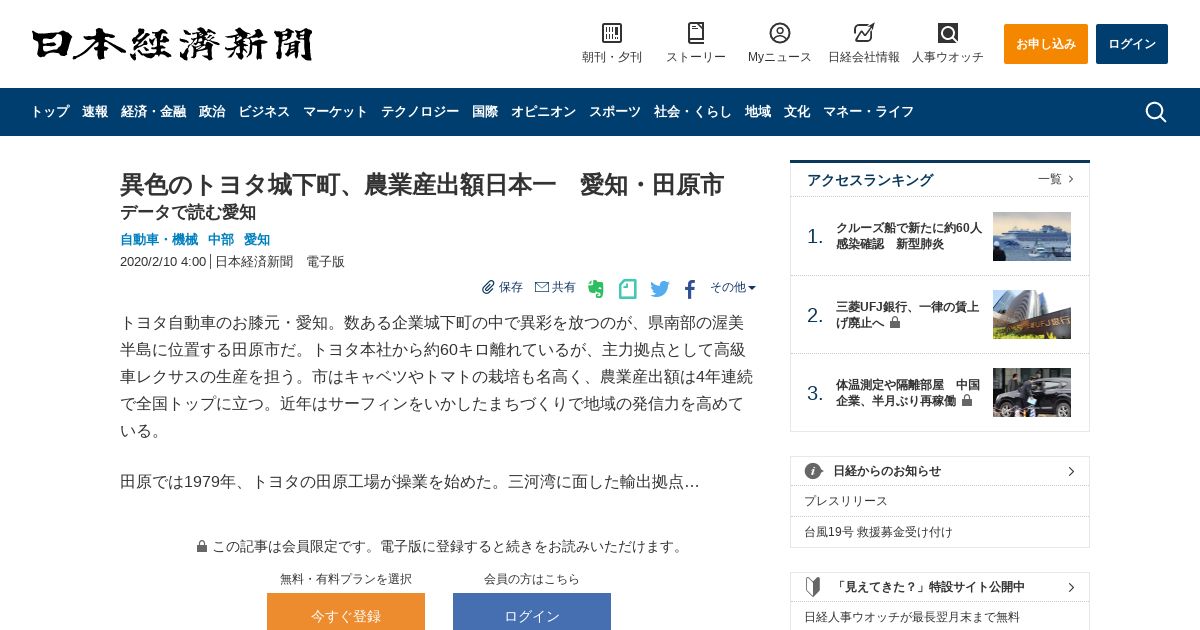
Task: Open the プレスリリース link
Action: pos(846,501)
